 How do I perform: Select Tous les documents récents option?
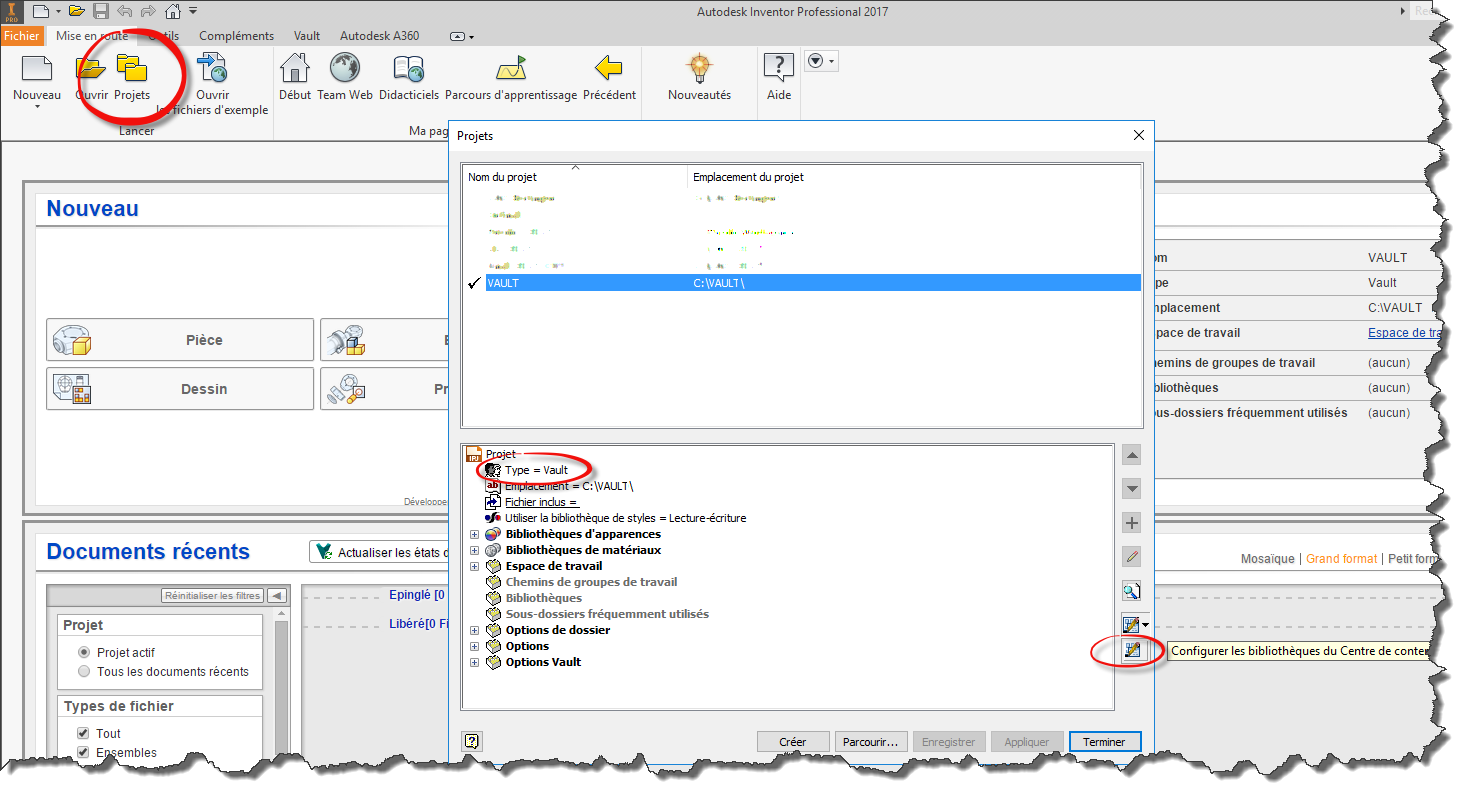pos(84,672)
